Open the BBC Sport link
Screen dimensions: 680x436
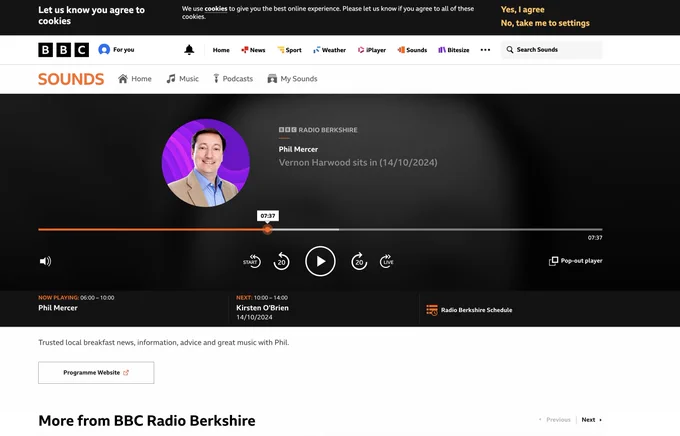tap(289, 50)
